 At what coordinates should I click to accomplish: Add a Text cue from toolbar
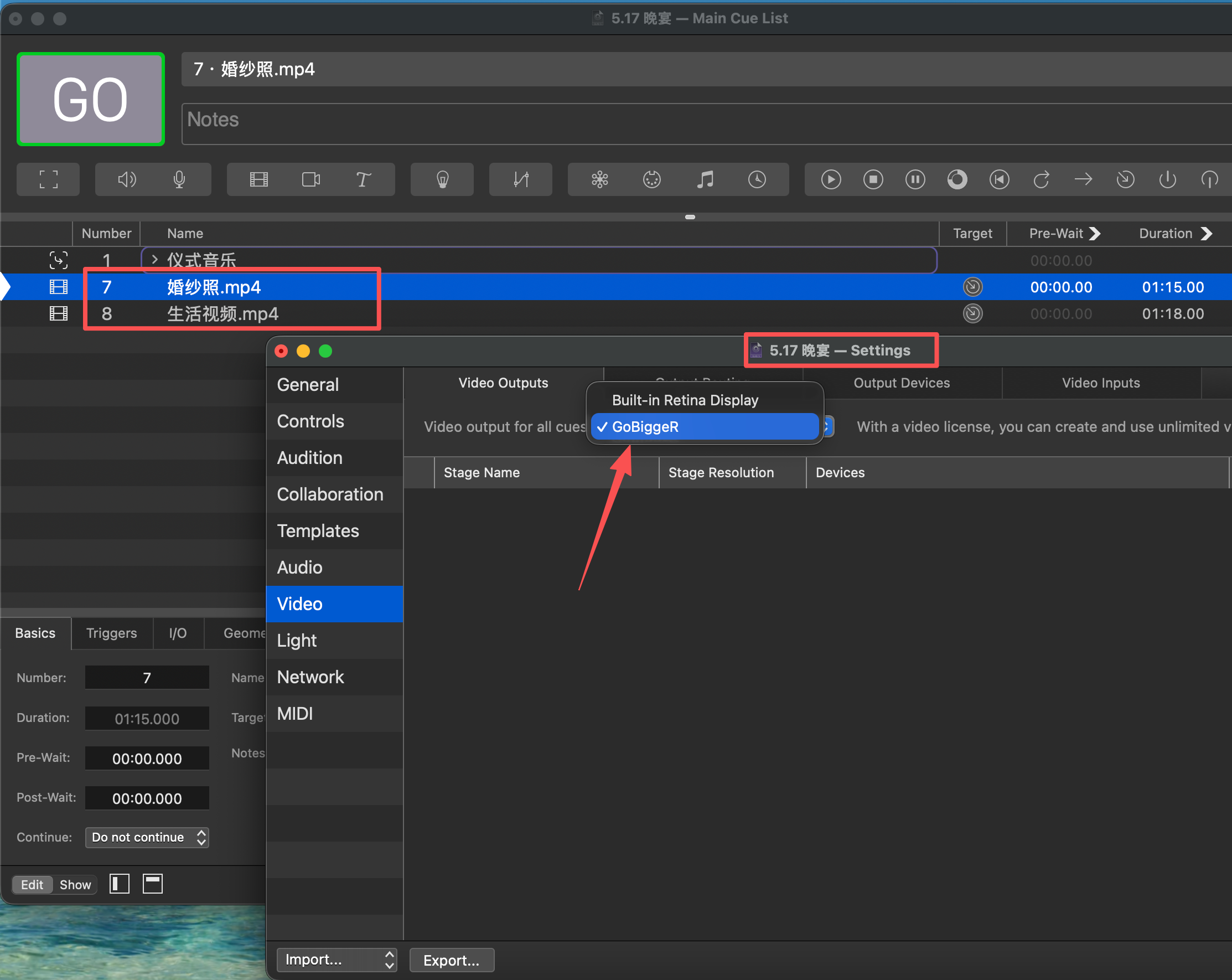coord(364,179)
